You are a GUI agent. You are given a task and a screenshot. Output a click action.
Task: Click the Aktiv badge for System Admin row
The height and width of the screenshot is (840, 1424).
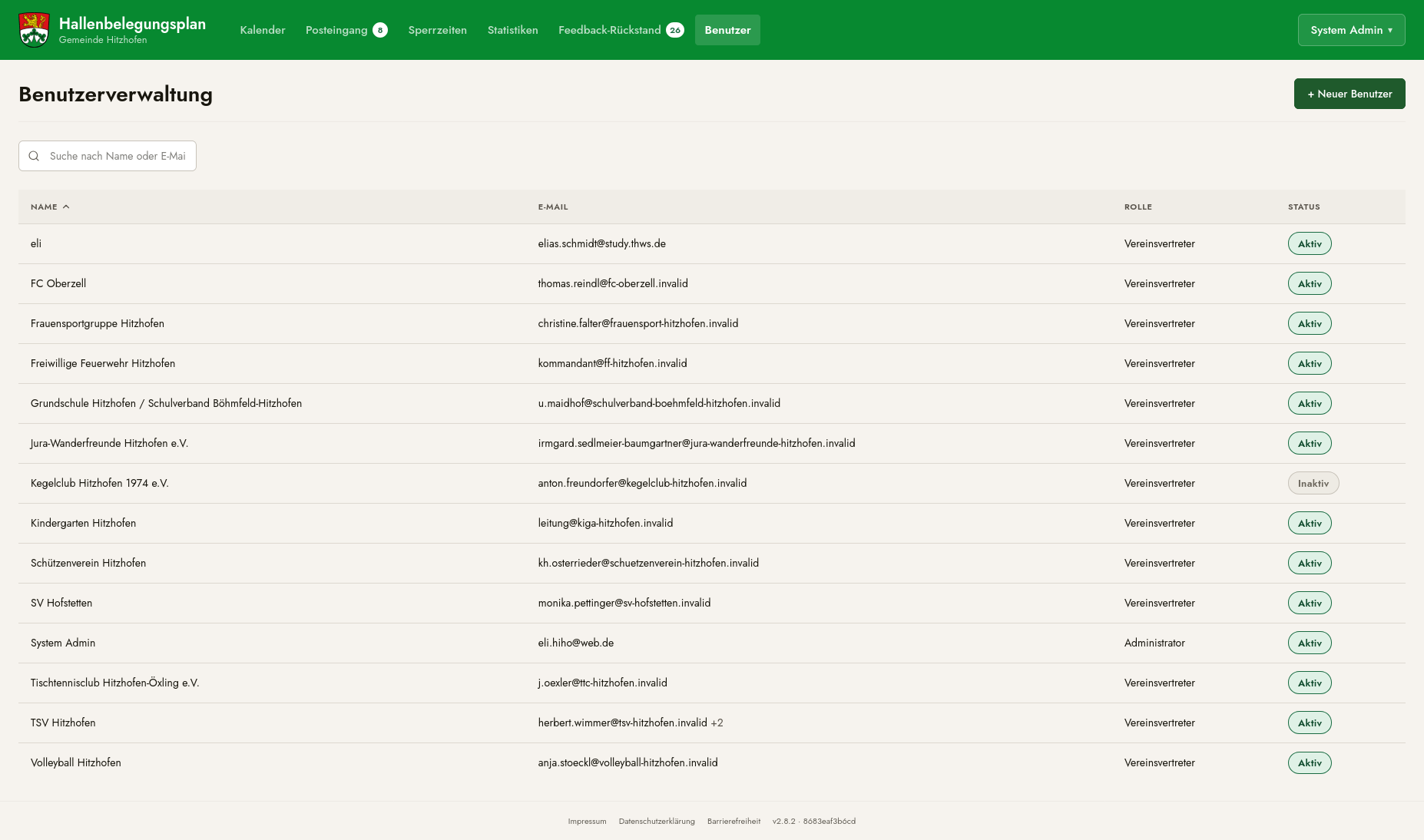1310,643
